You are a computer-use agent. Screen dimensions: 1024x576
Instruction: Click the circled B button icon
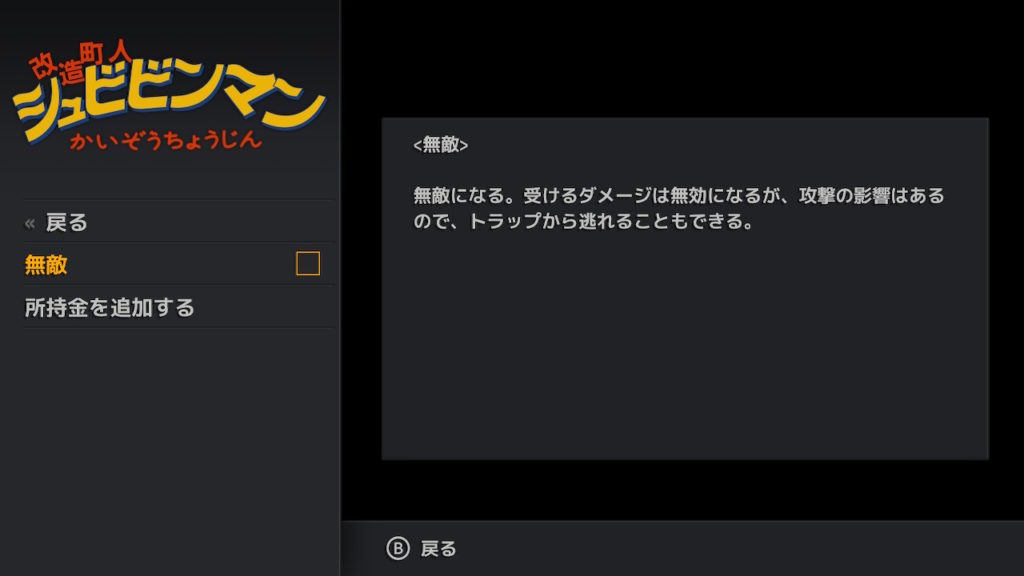pyautogui.click(x=398, y=549)
